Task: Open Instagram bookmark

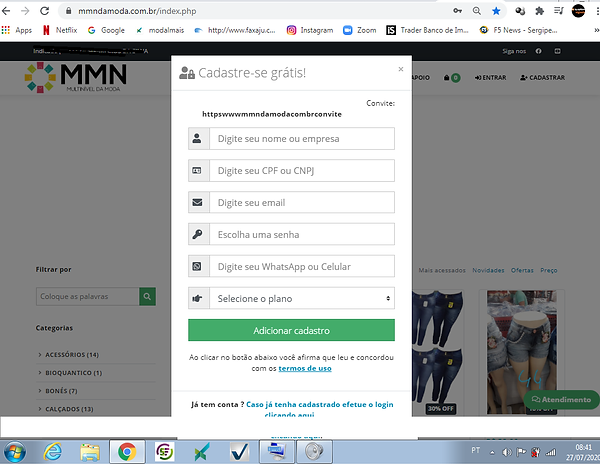Action: point(310,30)
